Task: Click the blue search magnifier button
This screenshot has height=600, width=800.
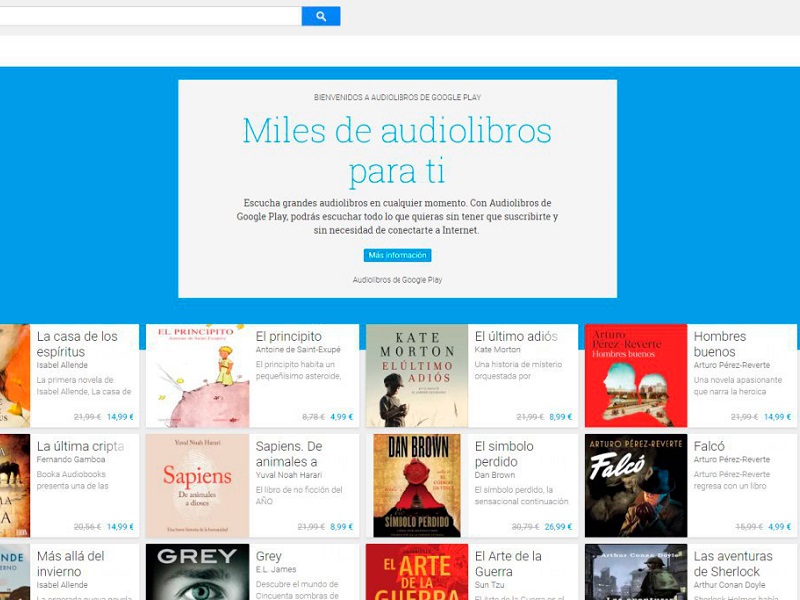Action: click(x=321, y=16)
